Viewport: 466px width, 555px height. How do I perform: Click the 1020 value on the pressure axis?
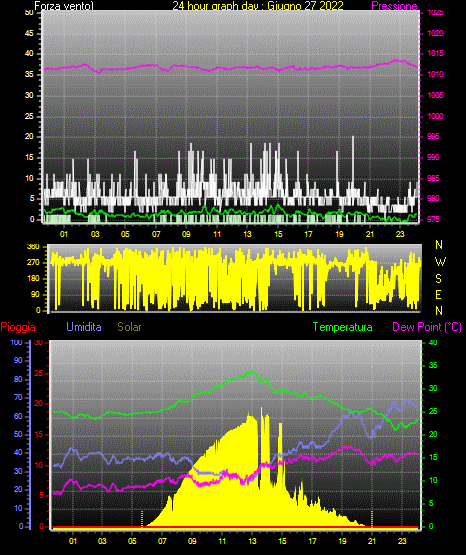click(x=435, y=33)
